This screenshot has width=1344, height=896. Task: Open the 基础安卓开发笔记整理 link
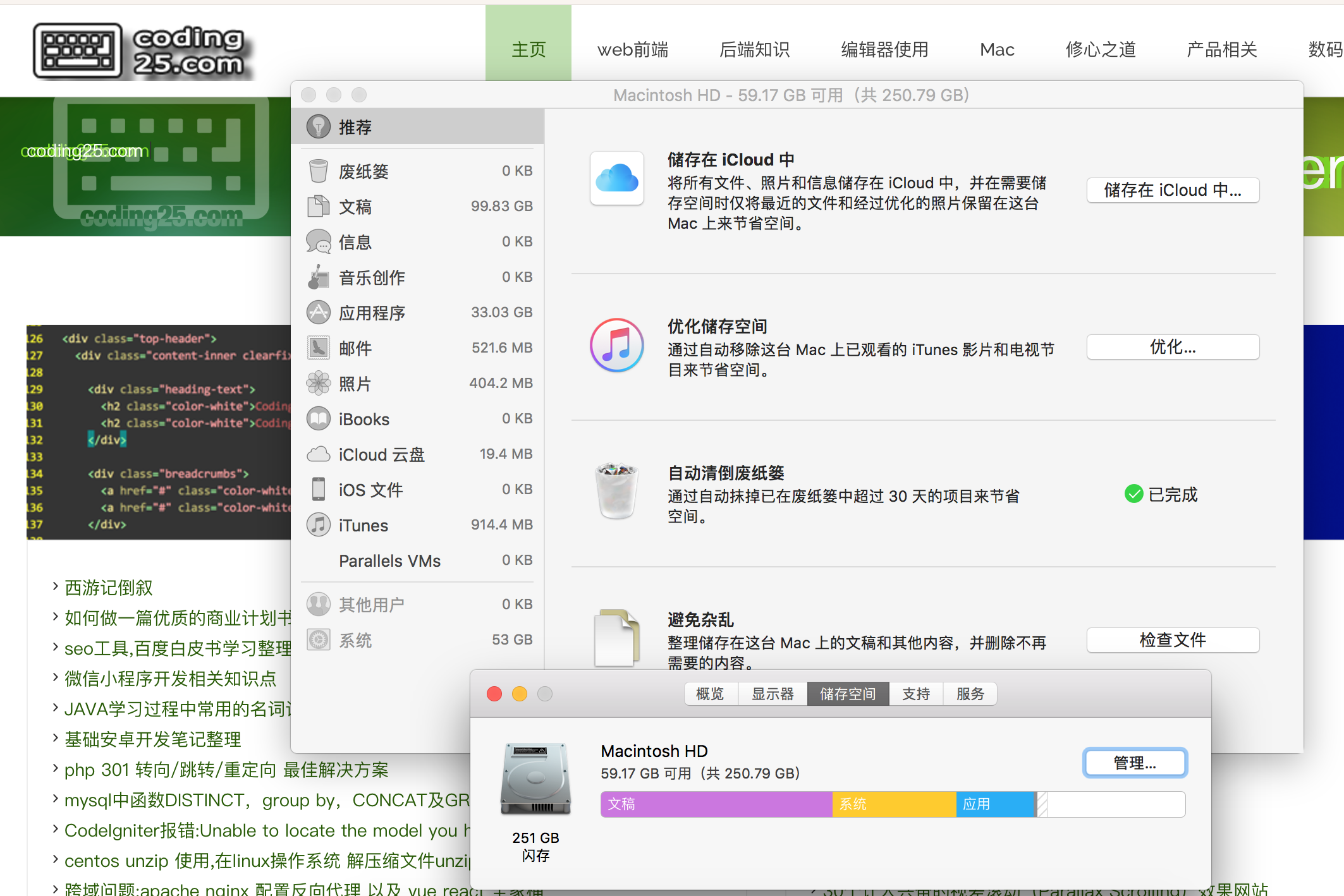pos(153,739)
